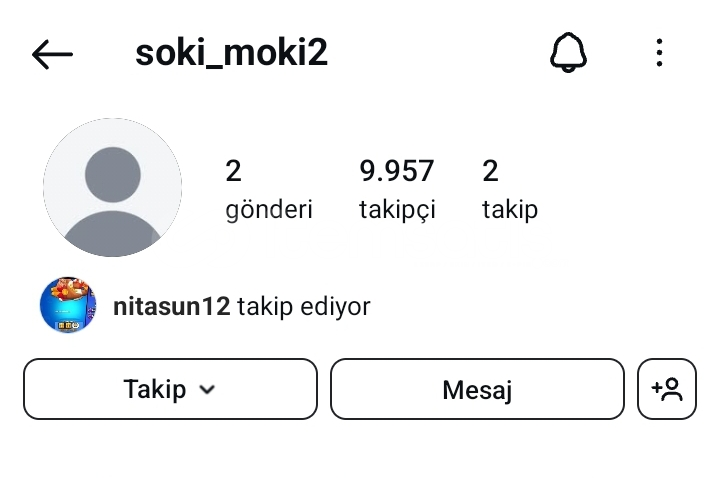Go back using the left arrow
The image size is (720, 478).
click(52, 54)
